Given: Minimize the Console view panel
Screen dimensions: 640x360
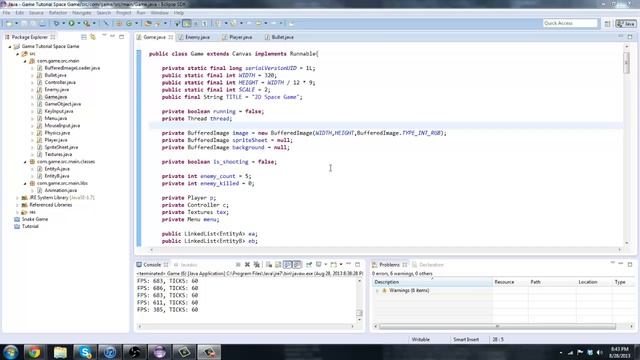Looking at the screenshot, I should coord(349,264).
